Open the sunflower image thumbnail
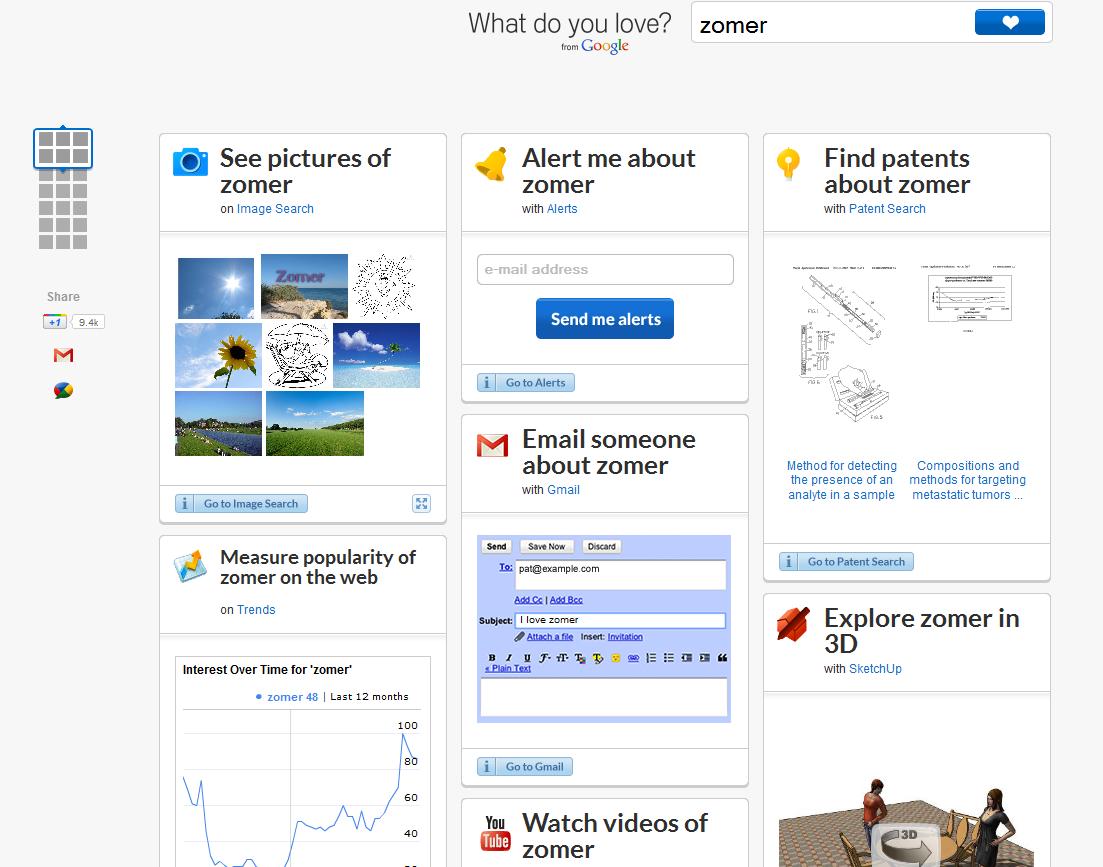 pos(218,355)
